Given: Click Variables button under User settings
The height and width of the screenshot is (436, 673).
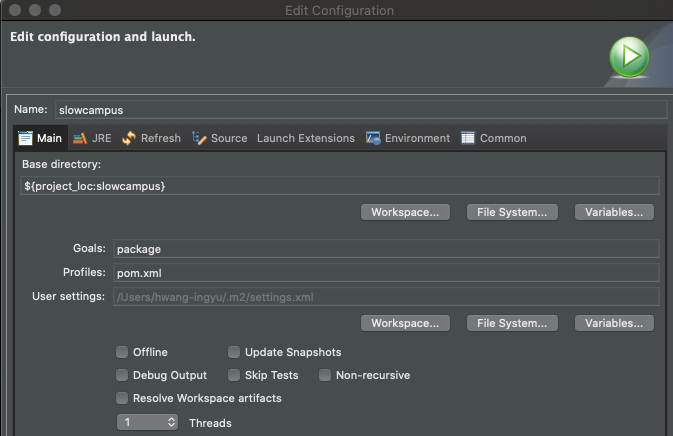Looking at the screenshot, I should tap(614, 323).
